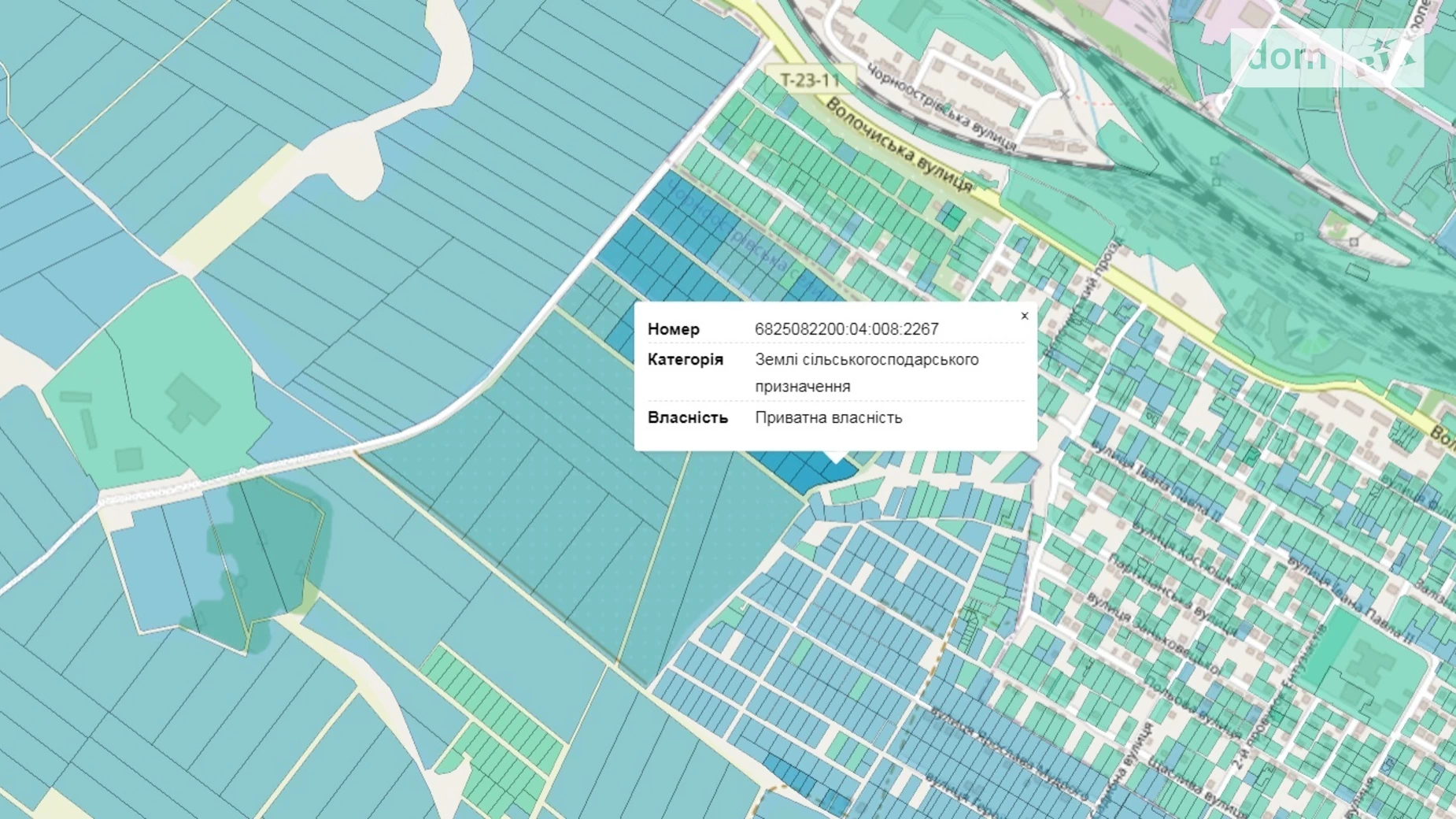Click the Категорія label in popup

click(685, 359)
